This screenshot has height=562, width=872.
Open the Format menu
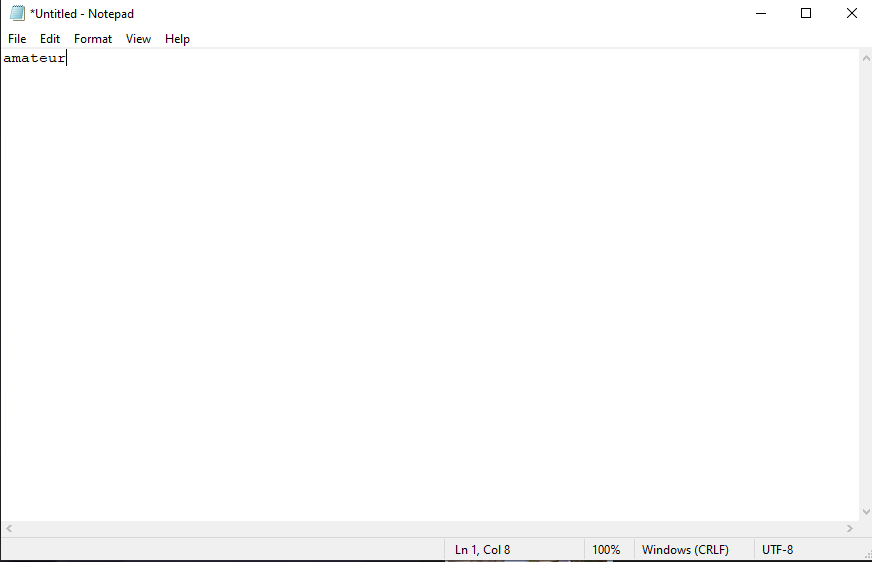tap(93, 39)
